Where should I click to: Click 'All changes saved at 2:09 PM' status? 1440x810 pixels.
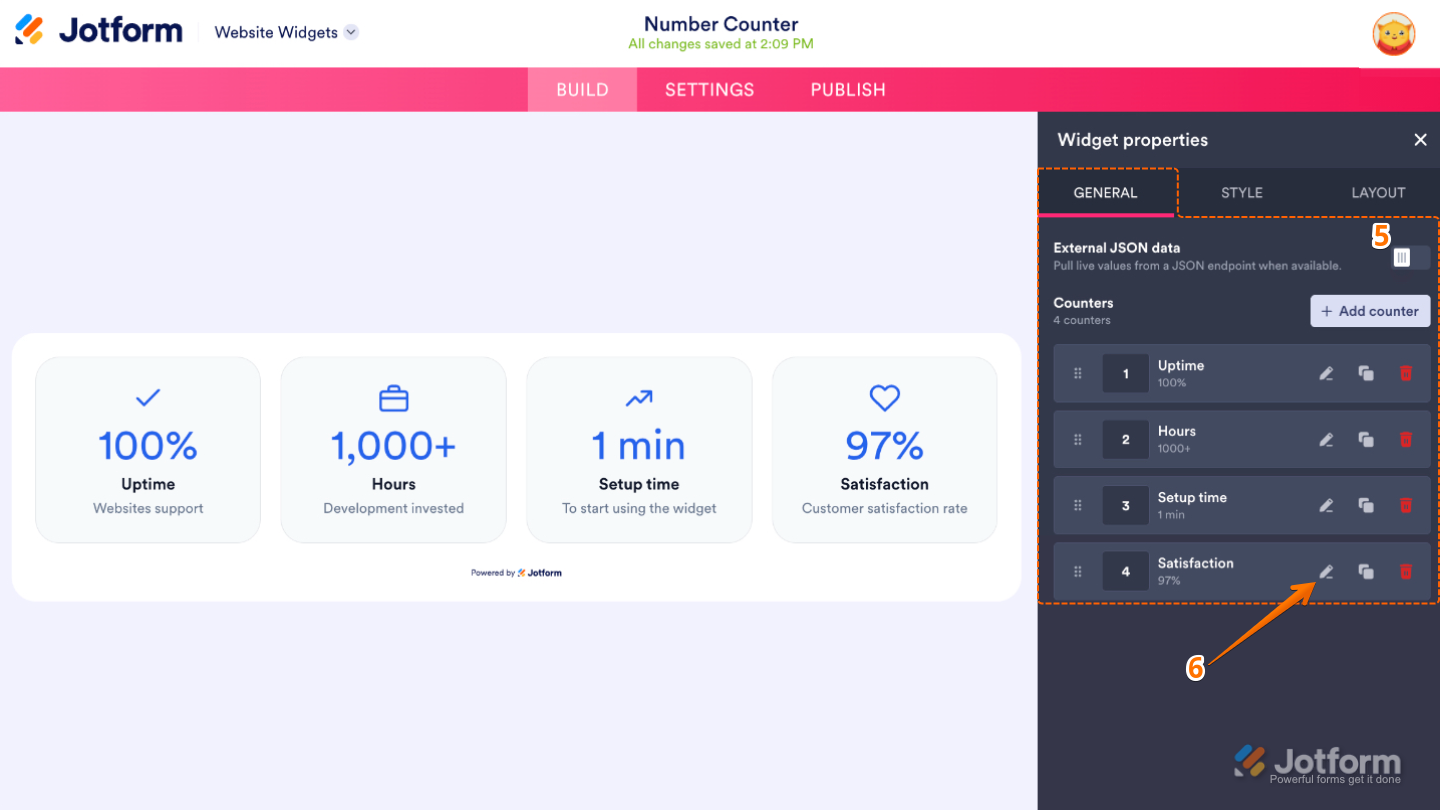point(721,44)
